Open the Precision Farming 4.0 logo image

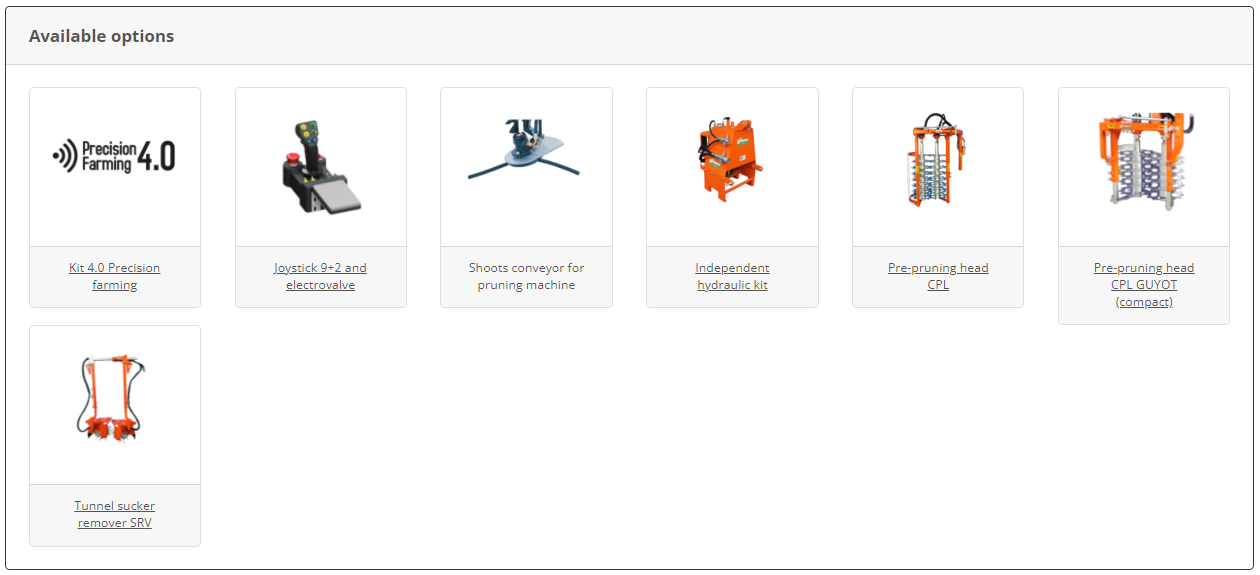[x=115, y=156]
